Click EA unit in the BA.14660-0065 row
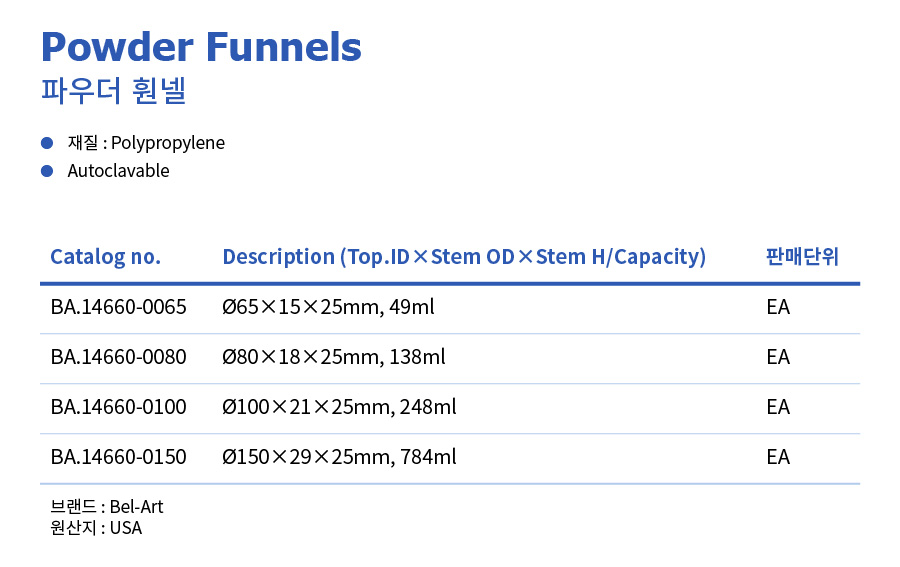The image size is (900, 567). click(778, 307)
